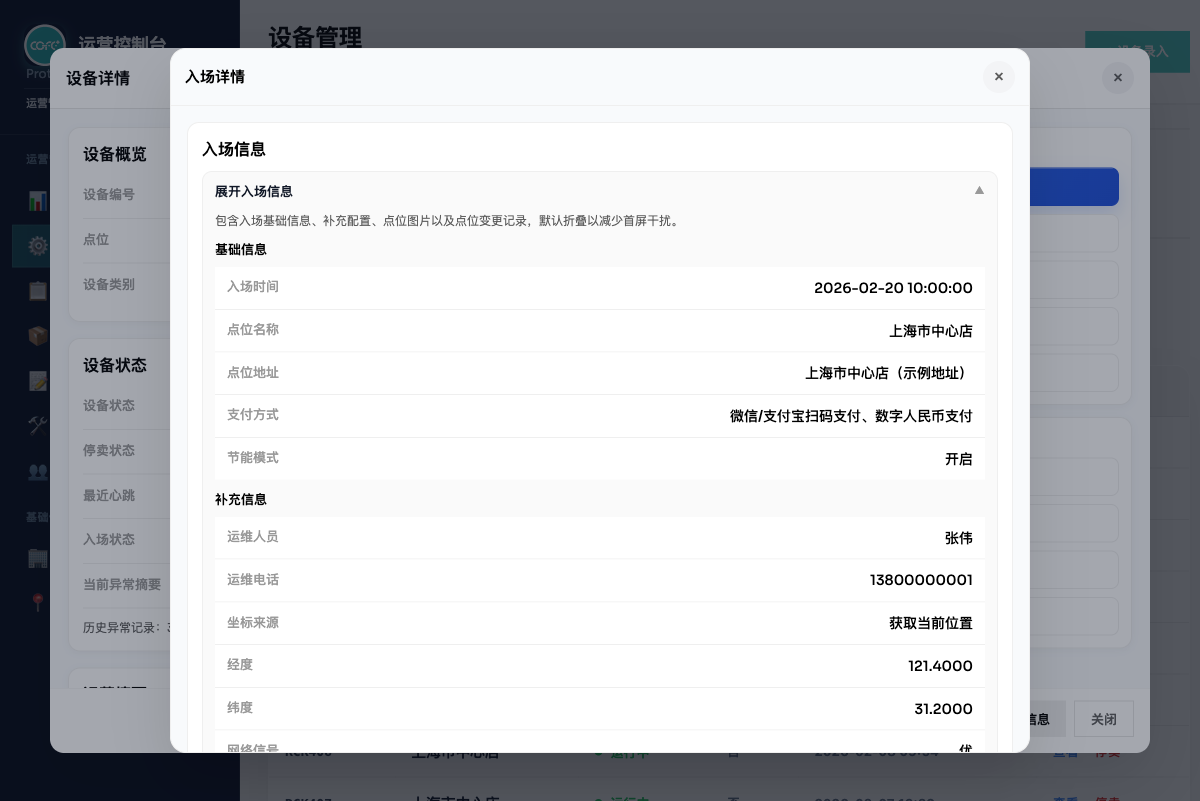The width and height of the screenshot is (1200, 801).
Task: Click the 入场详情 dialog title
Action: click(215, 76)
